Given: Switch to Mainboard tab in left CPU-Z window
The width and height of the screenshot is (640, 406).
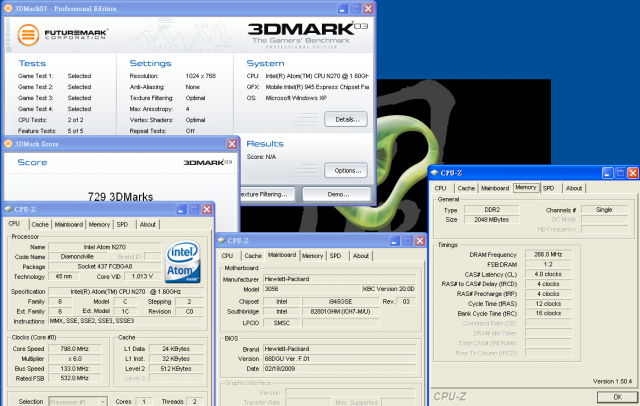Looking at the screenshot, I should (69, 224).
